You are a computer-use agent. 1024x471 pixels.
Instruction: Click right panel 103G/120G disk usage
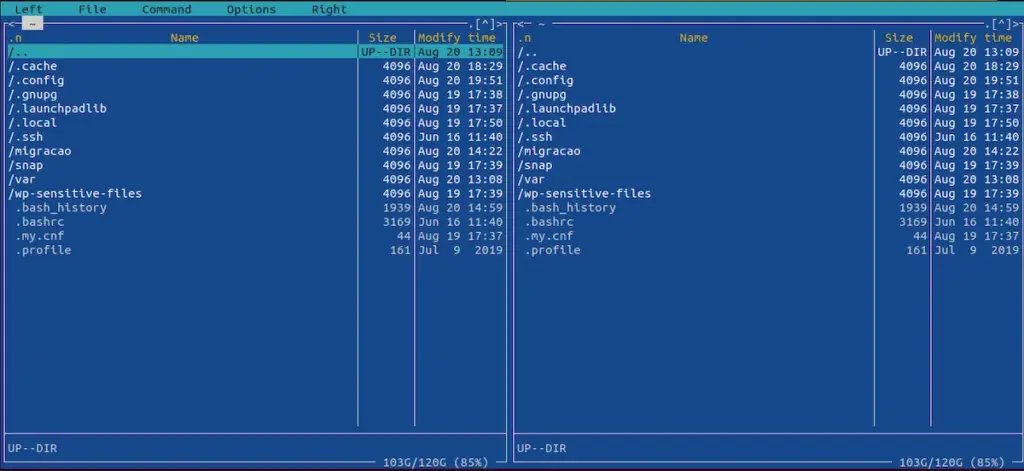952,463
